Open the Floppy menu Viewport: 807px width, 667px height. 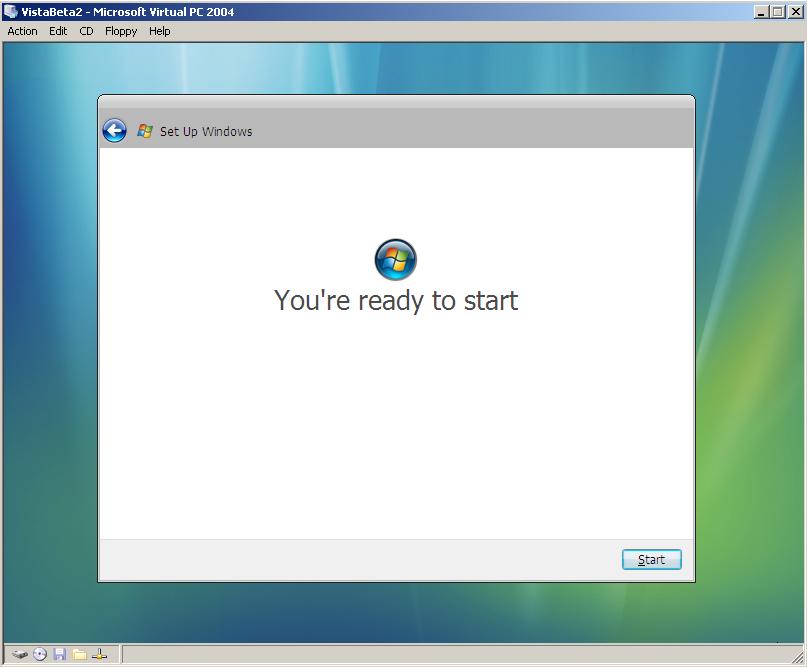(121, 31)
